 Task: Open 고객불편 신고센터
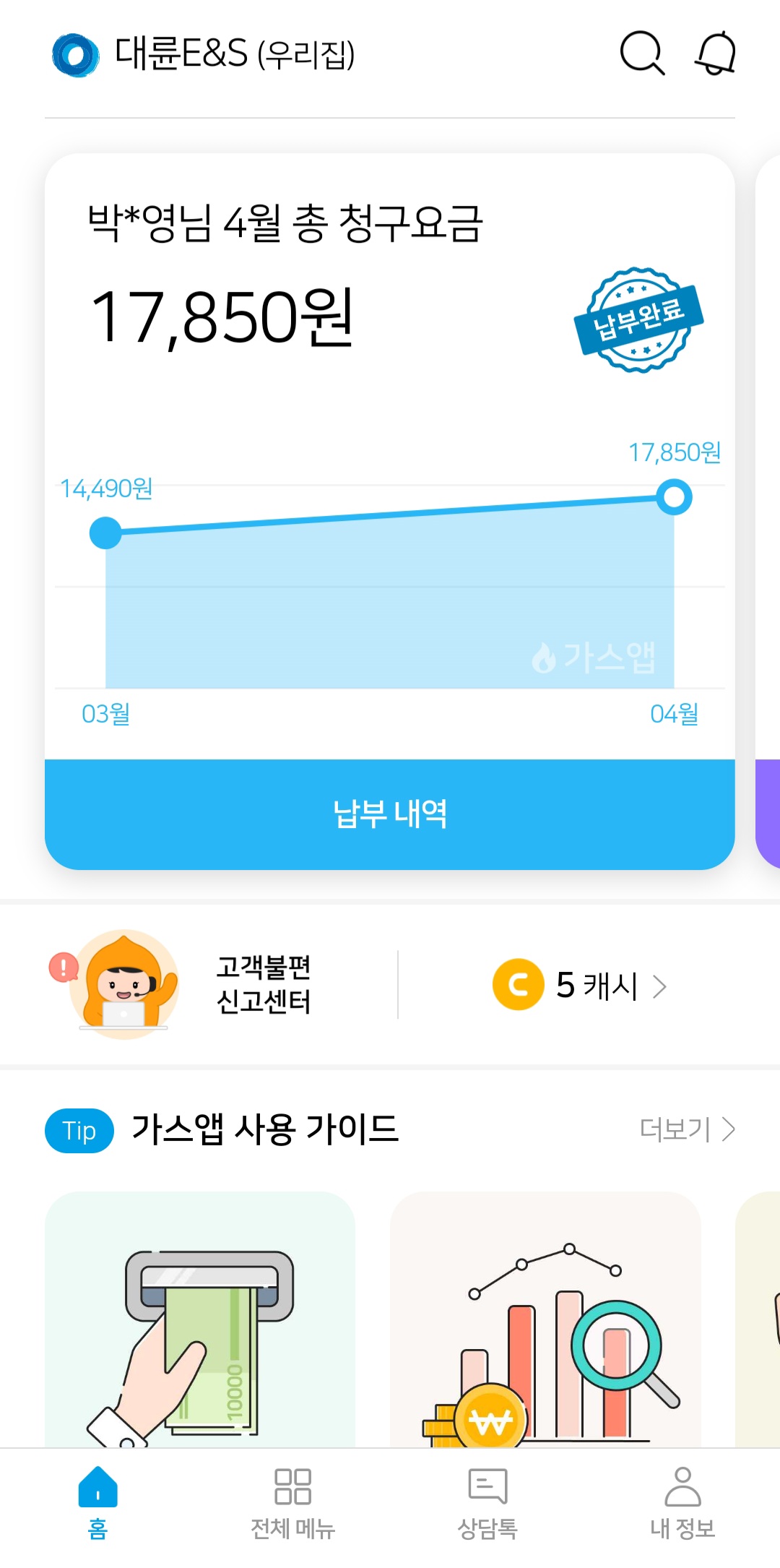[264, 984]
